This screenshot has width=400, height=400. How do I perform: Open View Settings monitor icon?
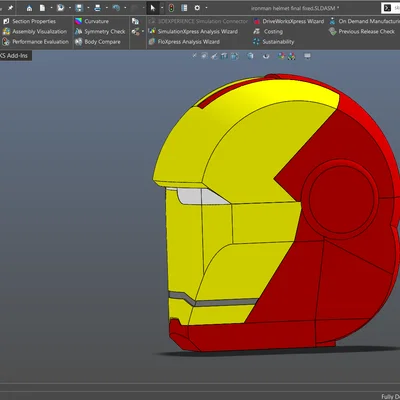307,56
